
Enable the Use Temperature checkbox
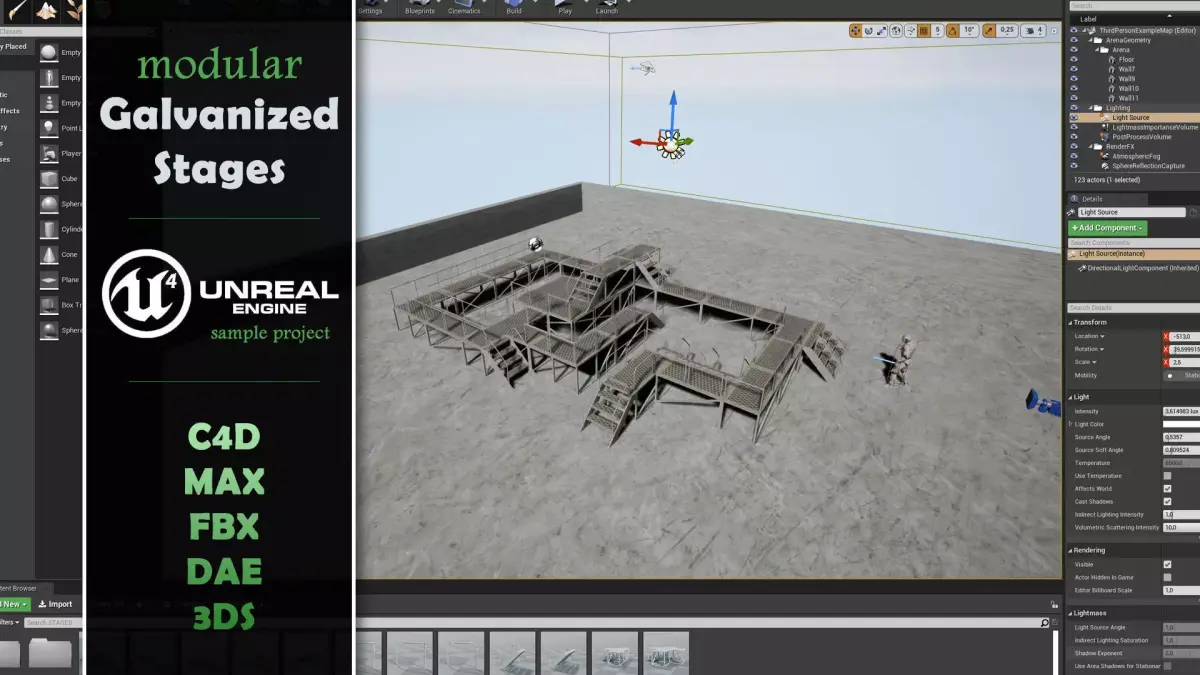(1167, 476)
